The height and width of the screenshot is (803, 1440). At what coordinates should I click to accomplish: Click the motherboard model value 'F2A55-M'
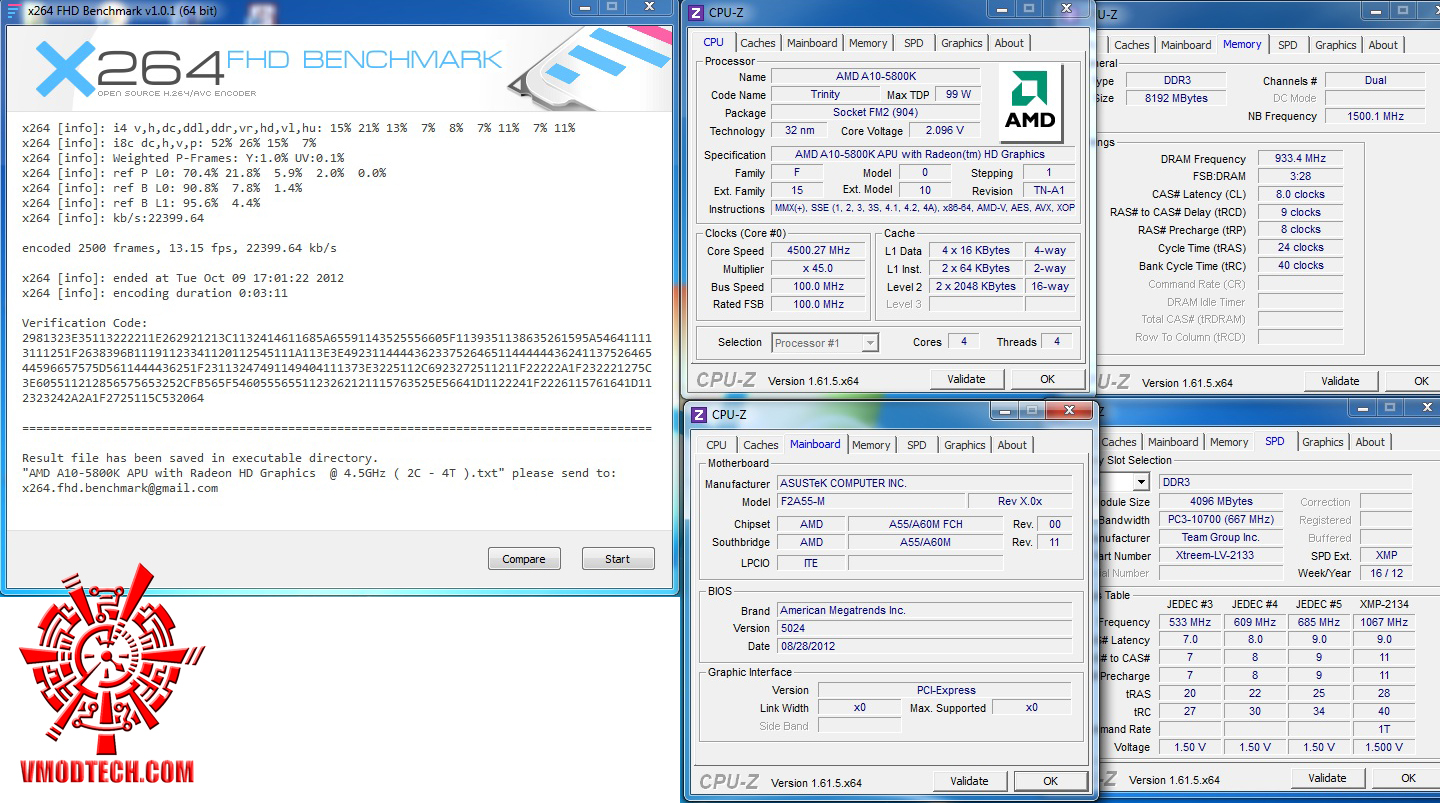pos(872,501)
